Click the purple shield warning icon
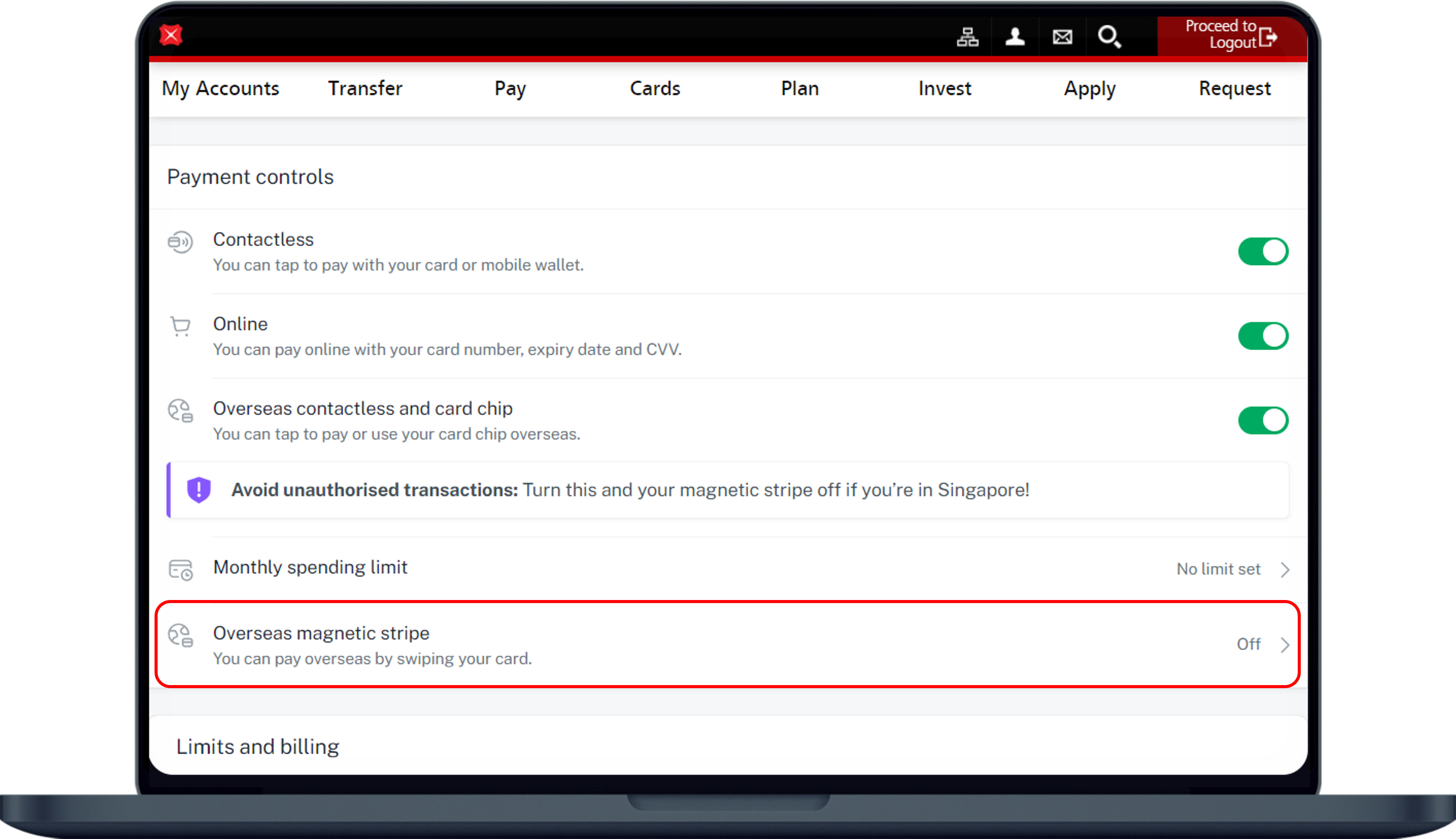Screen dimensions: 1456x839 (199, 490)
